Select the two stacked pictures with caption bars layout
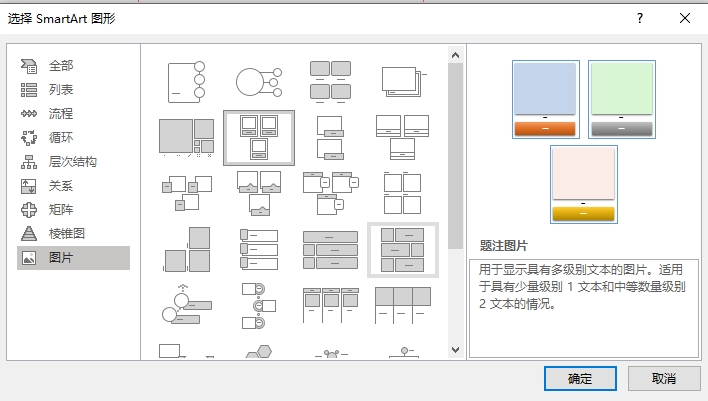708x401 pixels. (331, 138)
